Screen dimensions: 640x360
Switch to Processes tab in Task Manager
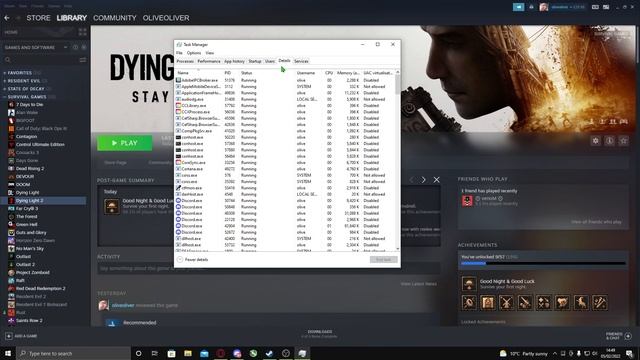(185, 61)
